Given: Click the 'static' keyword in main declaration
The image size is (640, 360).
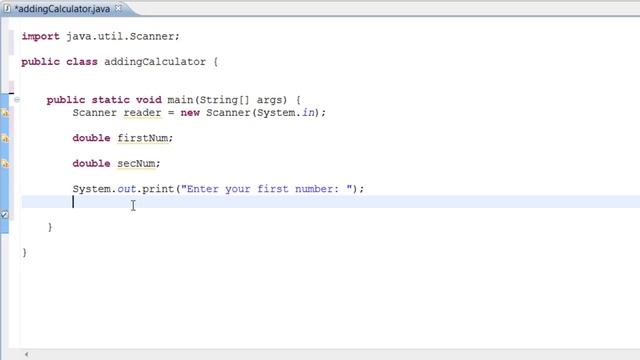Looking at the screenshot, I should tap(111, 100).
